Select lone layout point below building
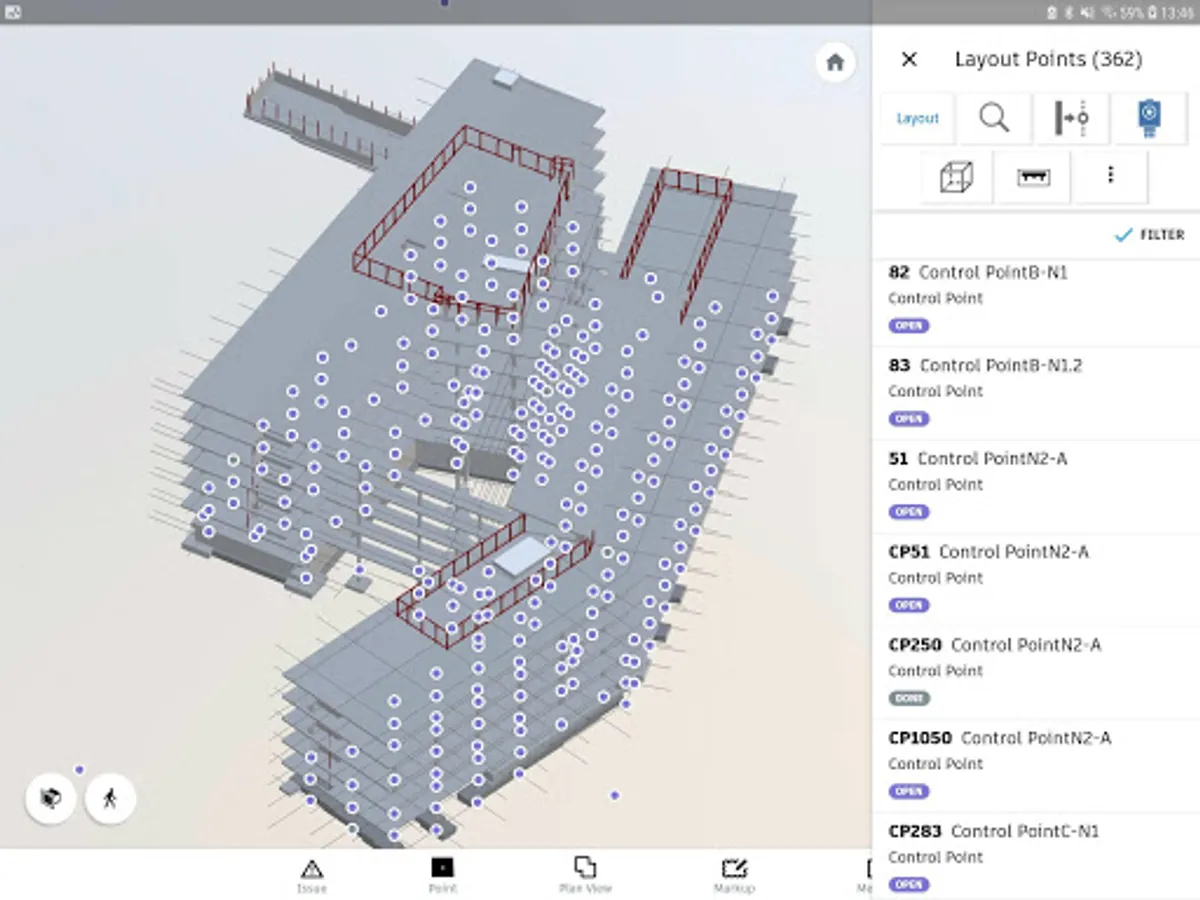 point(614,795)
